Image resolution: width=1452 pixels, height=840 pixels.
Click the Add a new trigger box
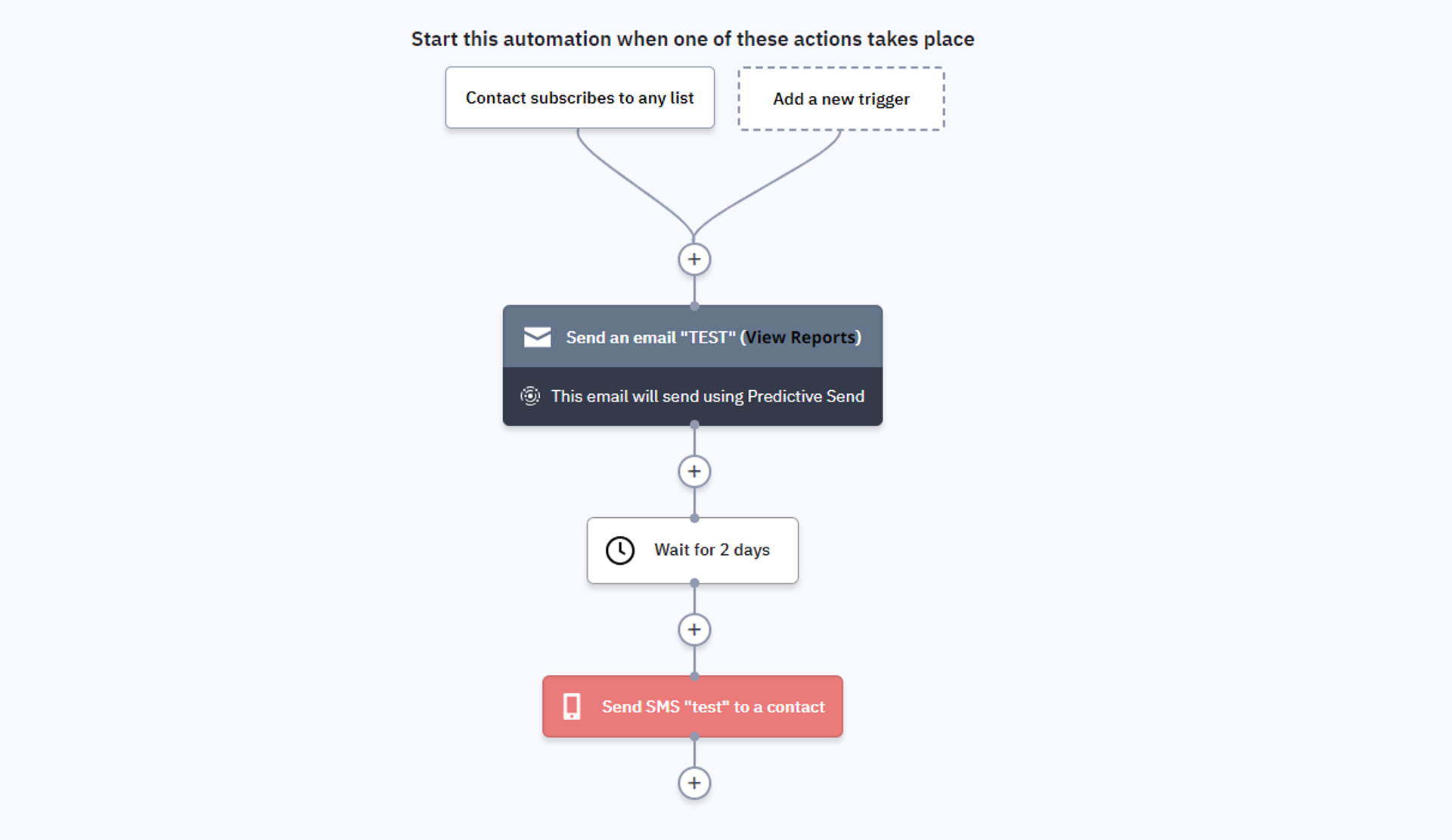coord(841,99)
